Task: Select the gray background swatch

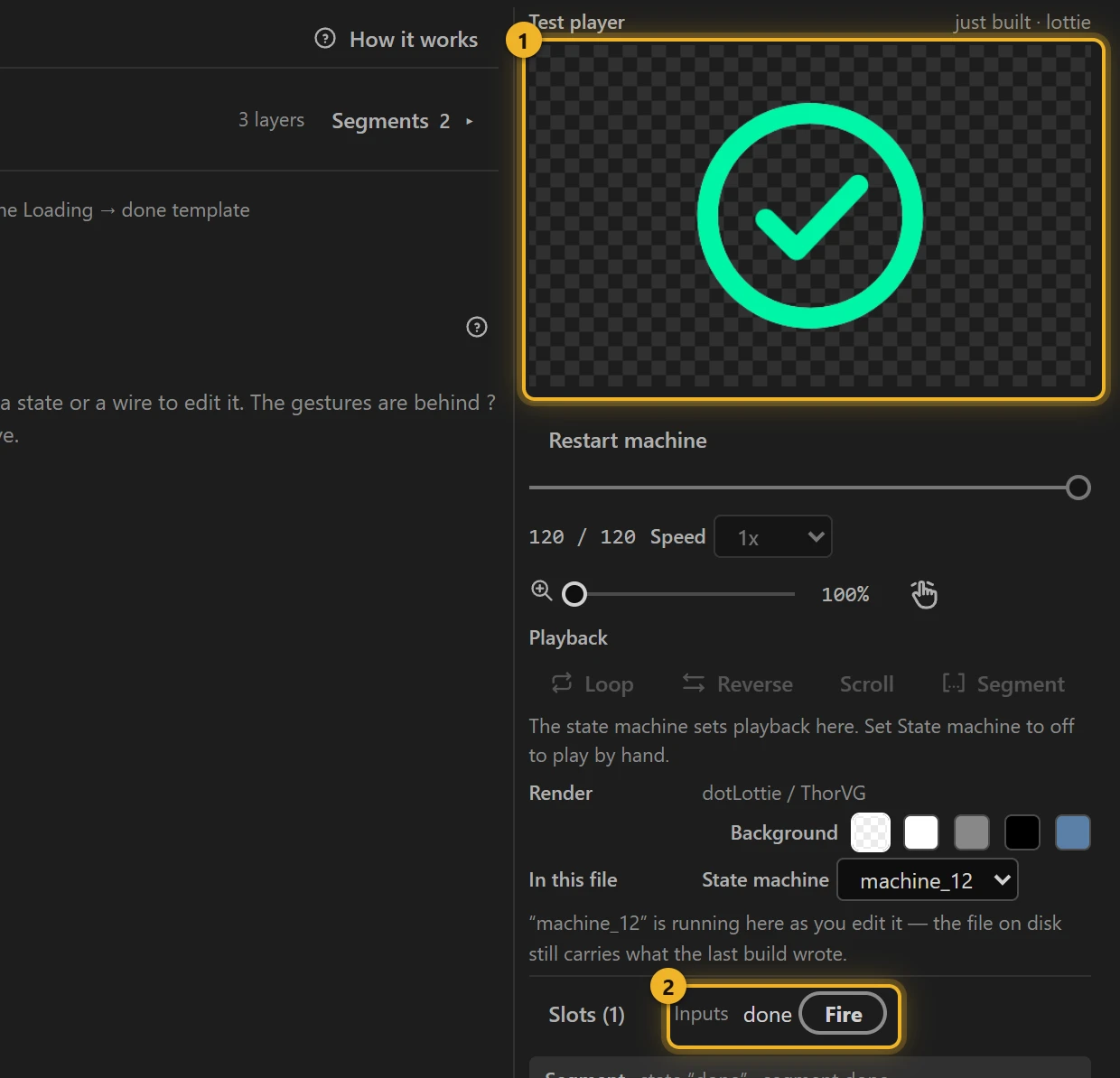Action: point(972,832)
